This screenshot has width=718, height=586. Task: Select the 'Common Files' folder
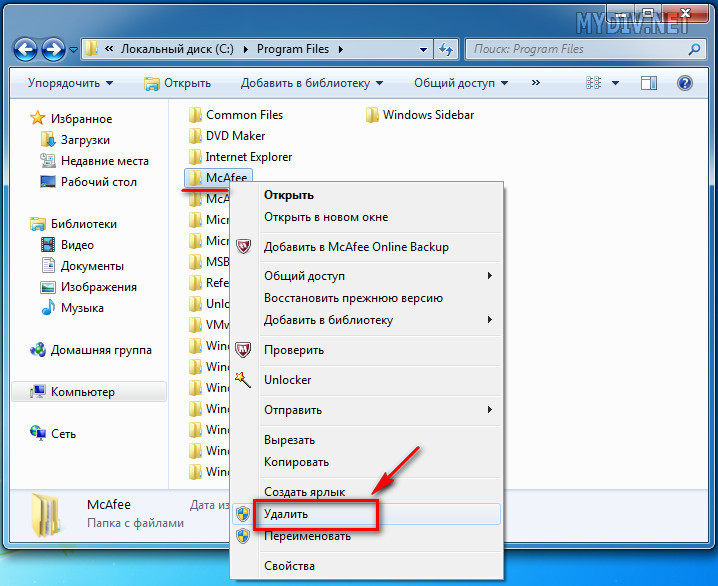[x=235, y=115]
